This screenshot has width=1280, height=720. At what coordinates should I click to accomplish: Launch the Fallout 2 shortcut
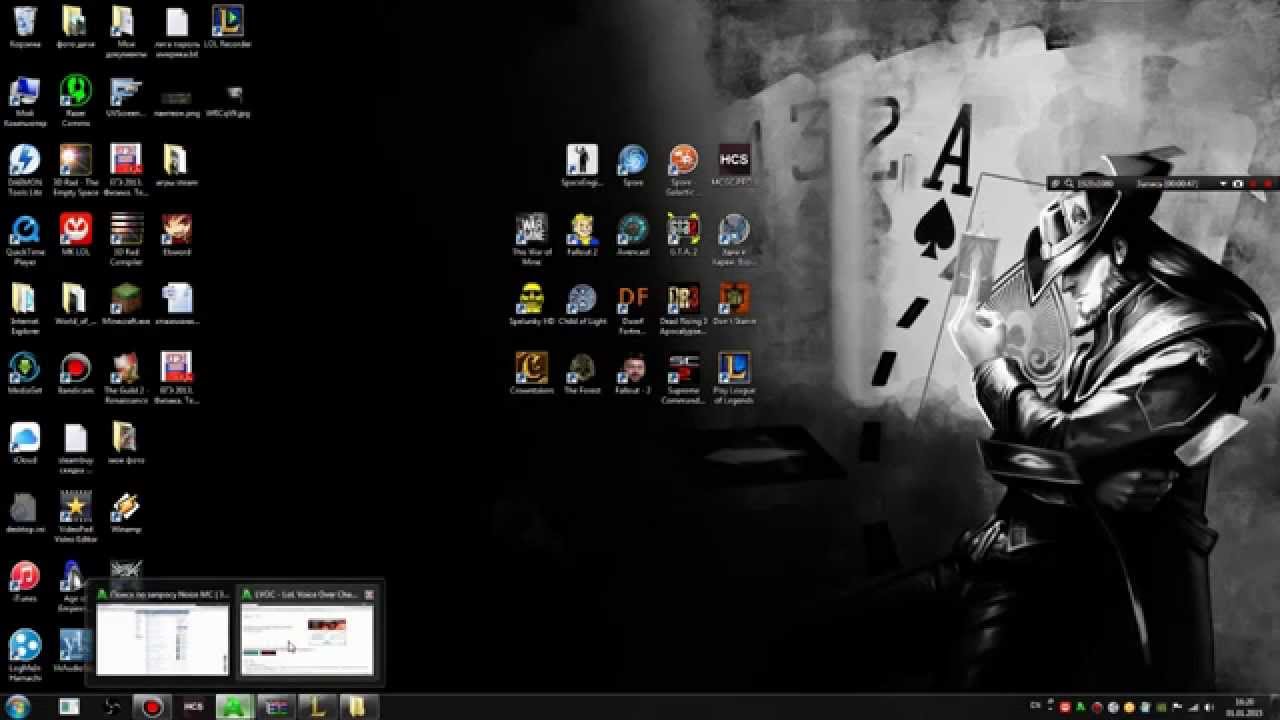click(x=582, y=235)
